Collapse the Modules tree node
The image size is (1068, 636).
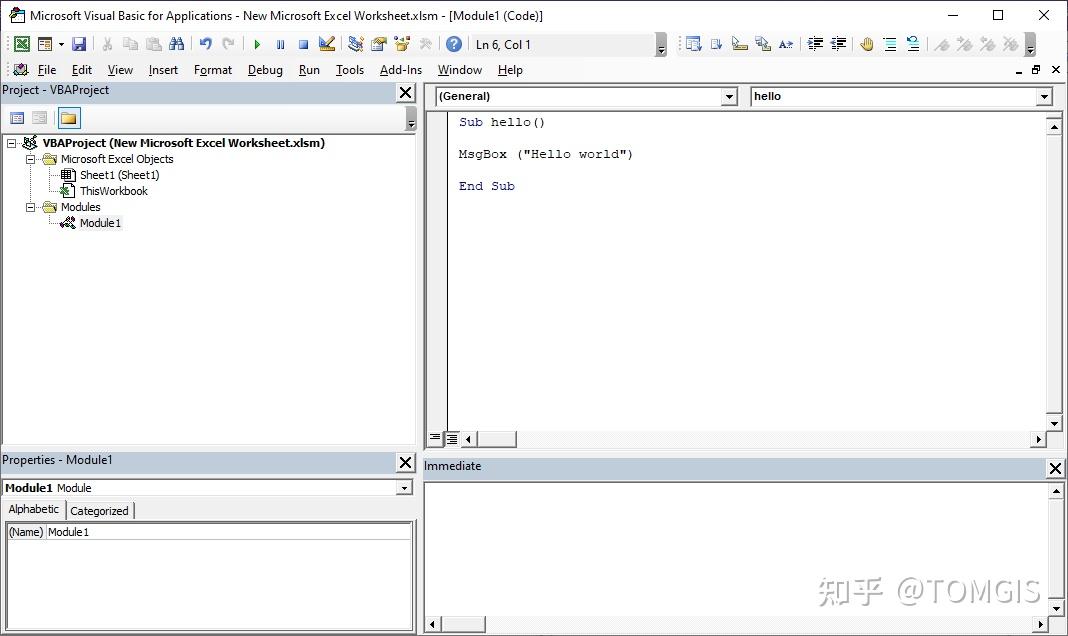(x=30, y=207)
